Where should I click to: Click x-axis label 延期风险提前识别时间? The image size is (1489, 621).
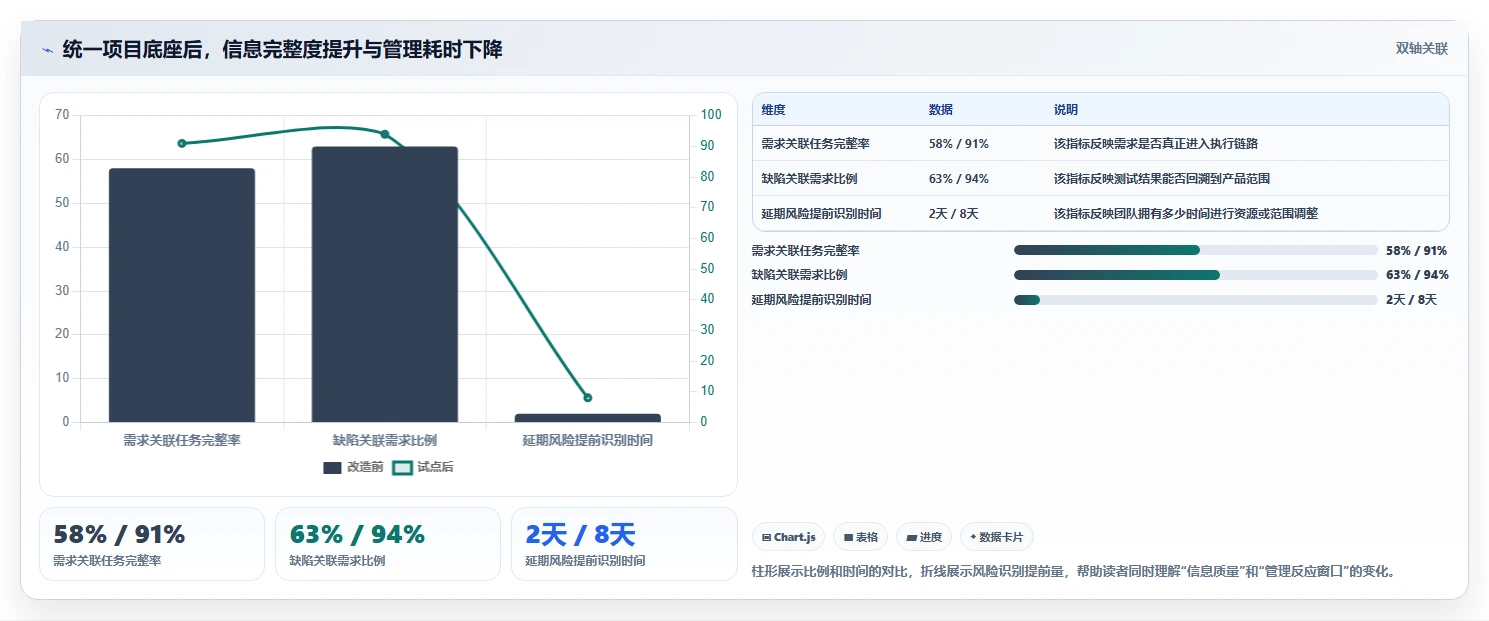(x=588, y=440)
